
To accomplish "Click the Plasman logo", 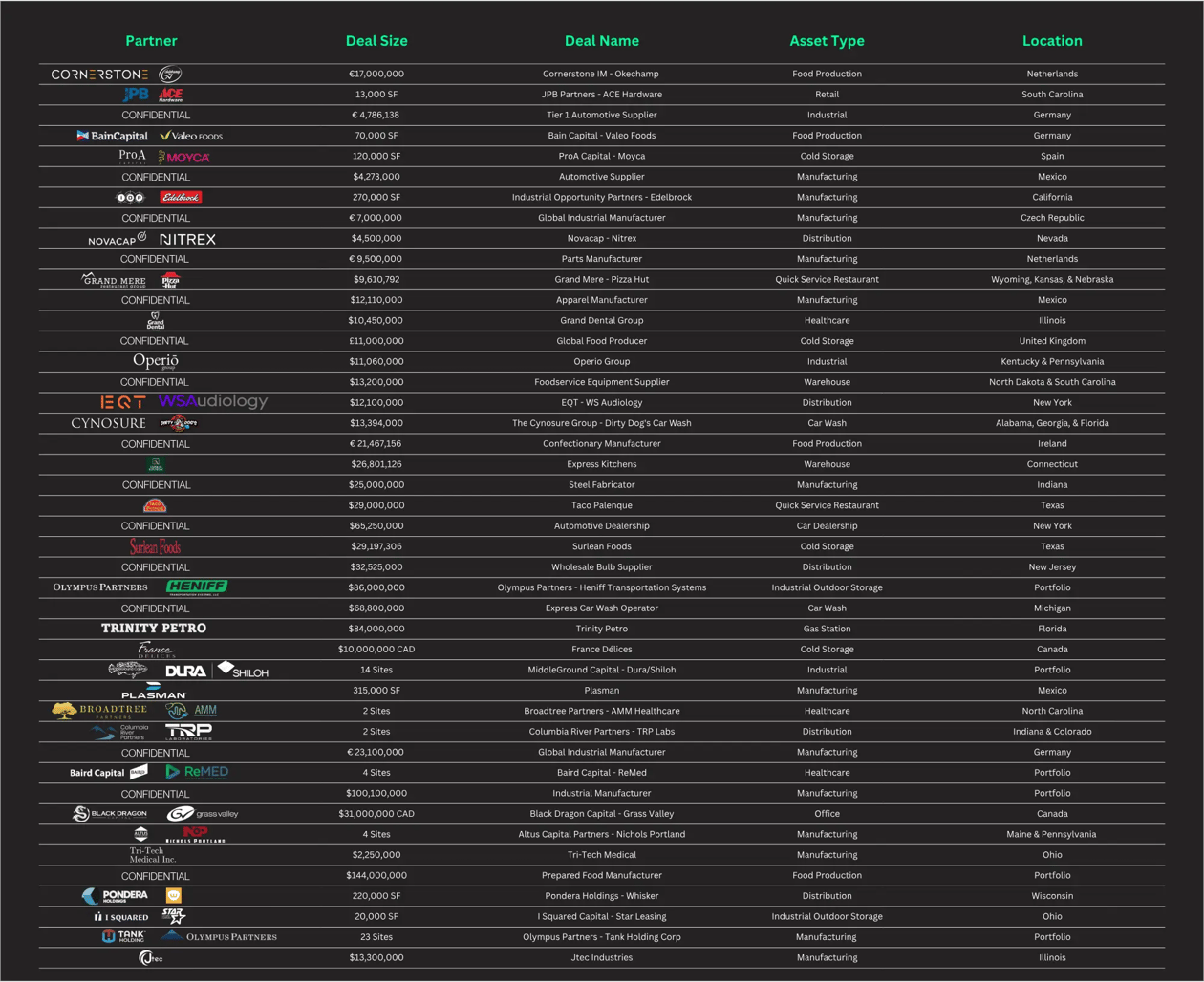I will point(154,691).
